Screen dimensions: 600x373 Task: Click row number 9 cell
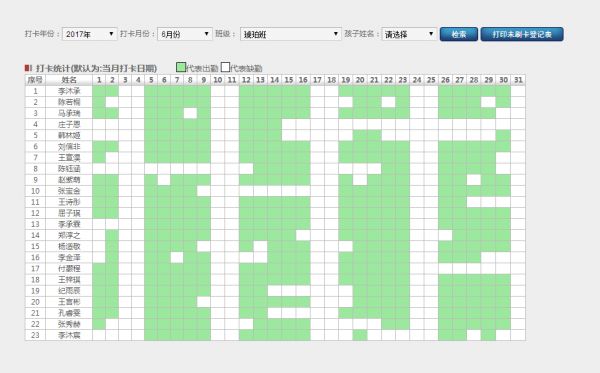coord(35,180)
